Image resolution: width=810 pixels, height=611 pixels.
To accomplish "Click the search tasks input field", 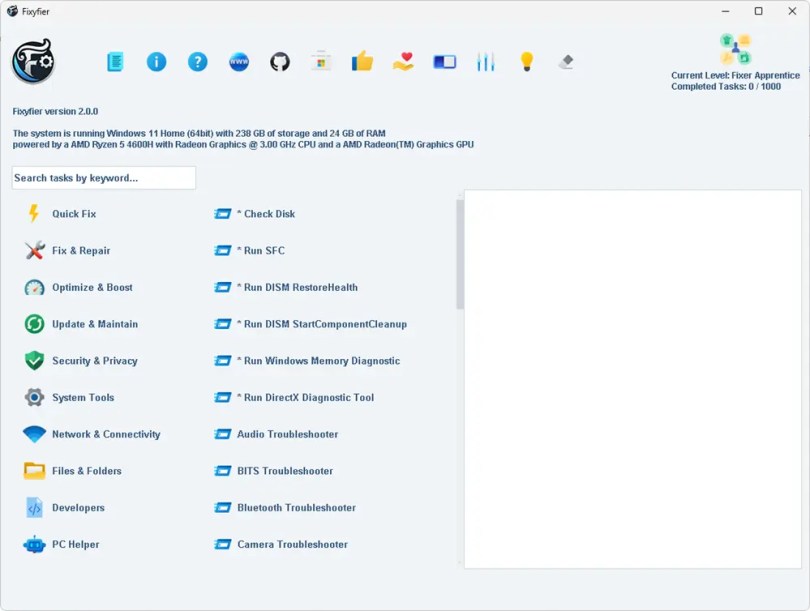I will point(104,178).
